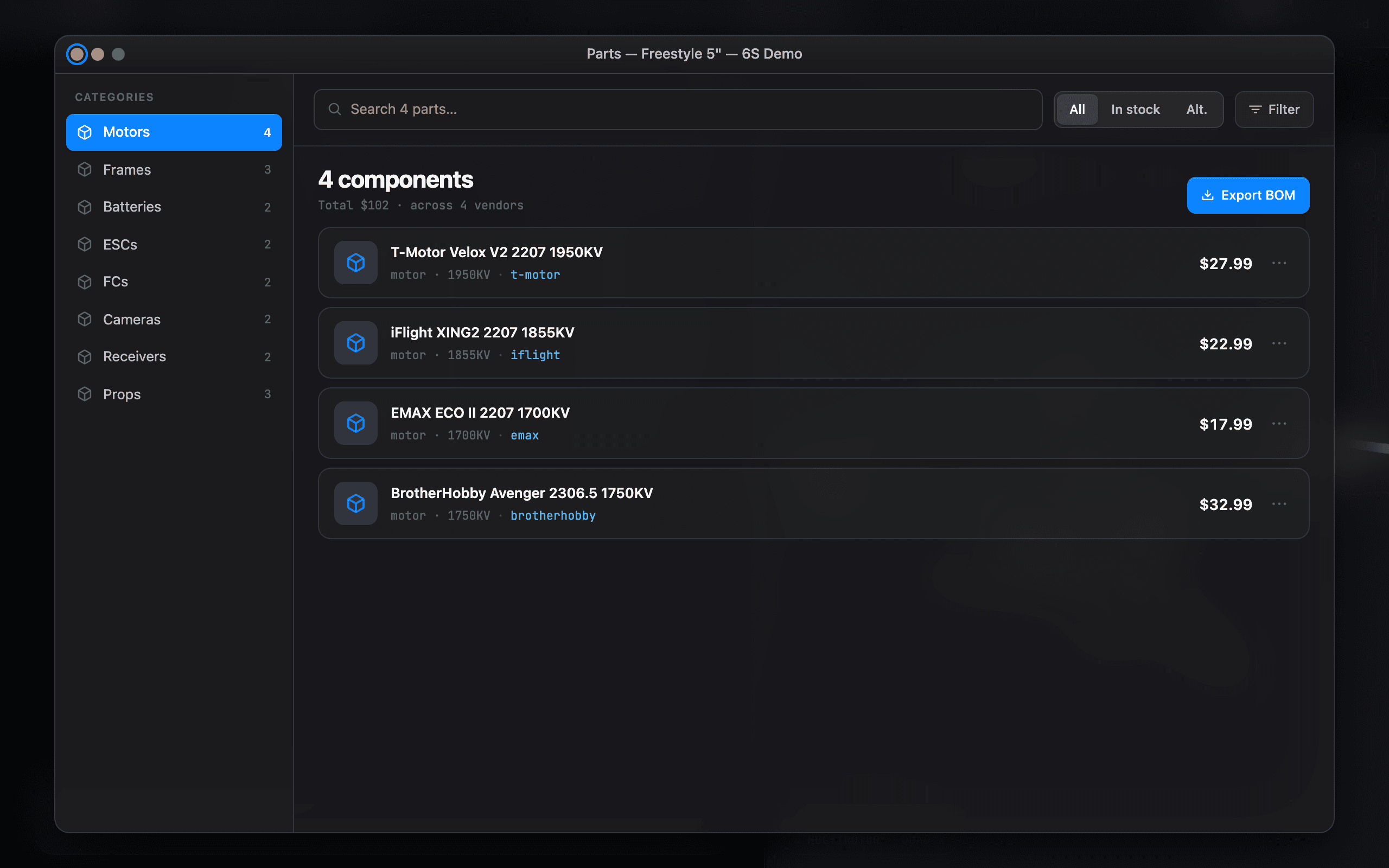Open the Cameras category

click(174, 319)
